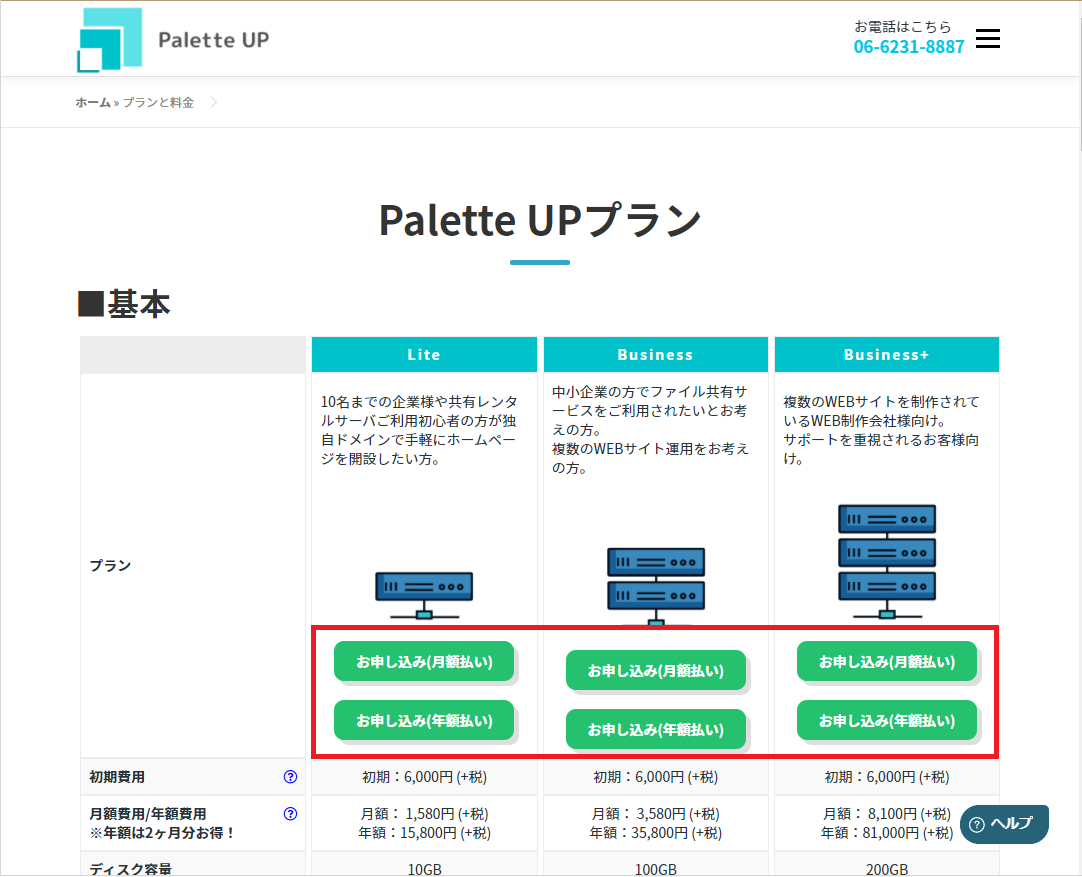
Task: Click the 月額費用/年額費用 row label
Action: pyautogui.click(x=148, y=814)
